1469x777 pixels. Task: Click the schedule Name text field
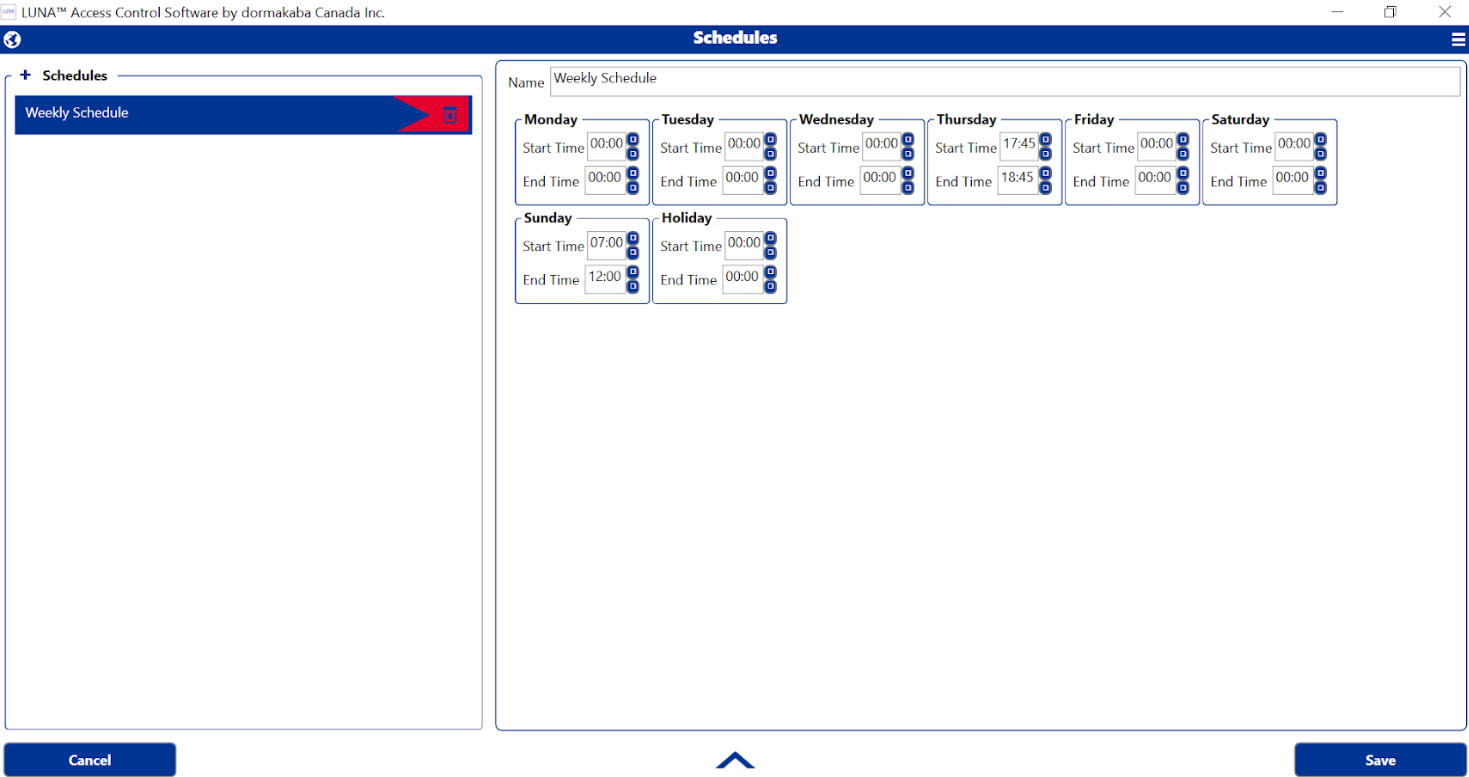click(1004, 81)
